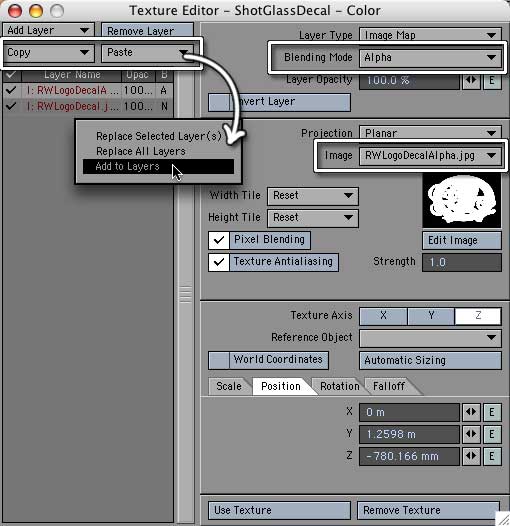Viewport: 510px width, 526px height.
Task: Enable the World Coordinates checkbox
Action: 219,360
